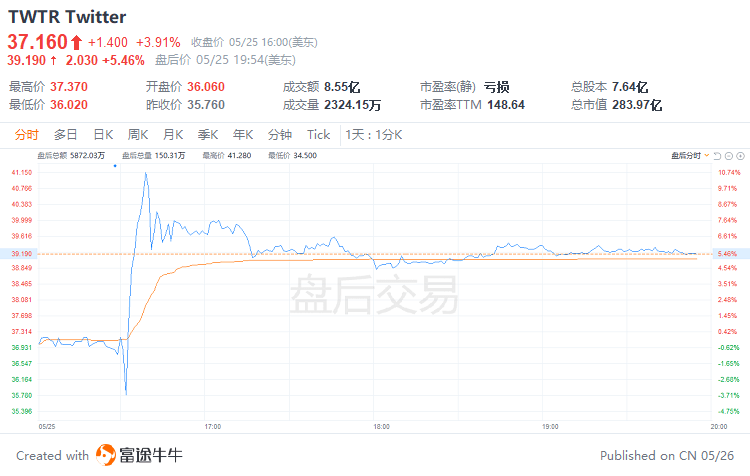
Task: Select the 年K tab
Action: point(243,135)
